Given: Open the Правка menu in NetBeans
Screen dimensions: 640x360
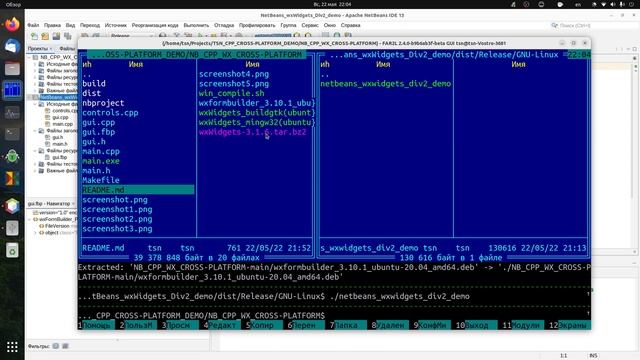Looking at the screenshot, I should (52, 25).
